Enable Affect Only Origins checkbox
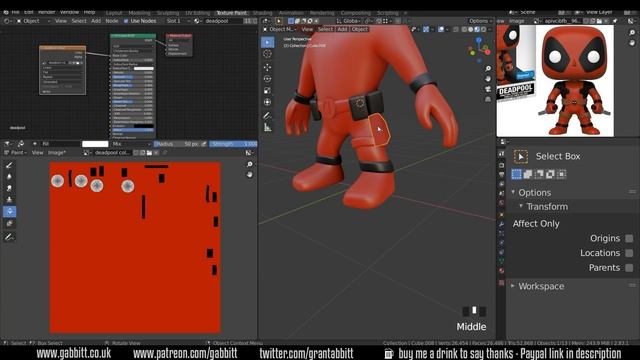The image size is (640, 360). pos(629,238)
